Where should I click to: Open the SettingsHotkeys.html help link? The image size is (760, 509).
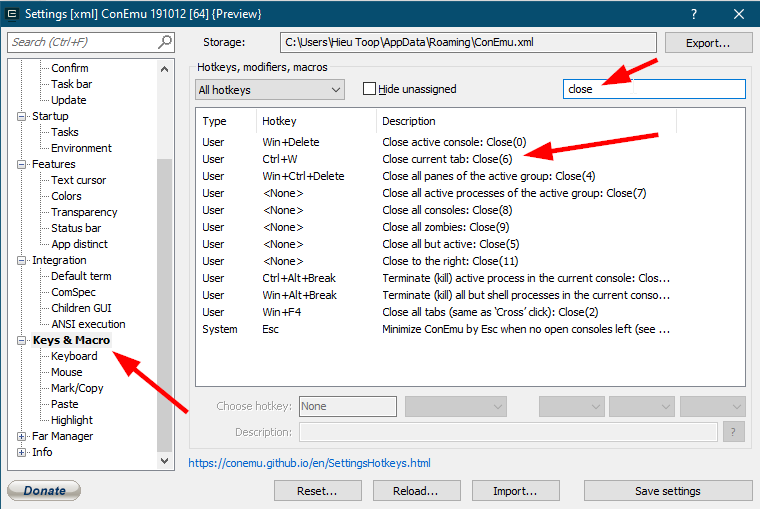pyautogui.click(x=310, y=463)
